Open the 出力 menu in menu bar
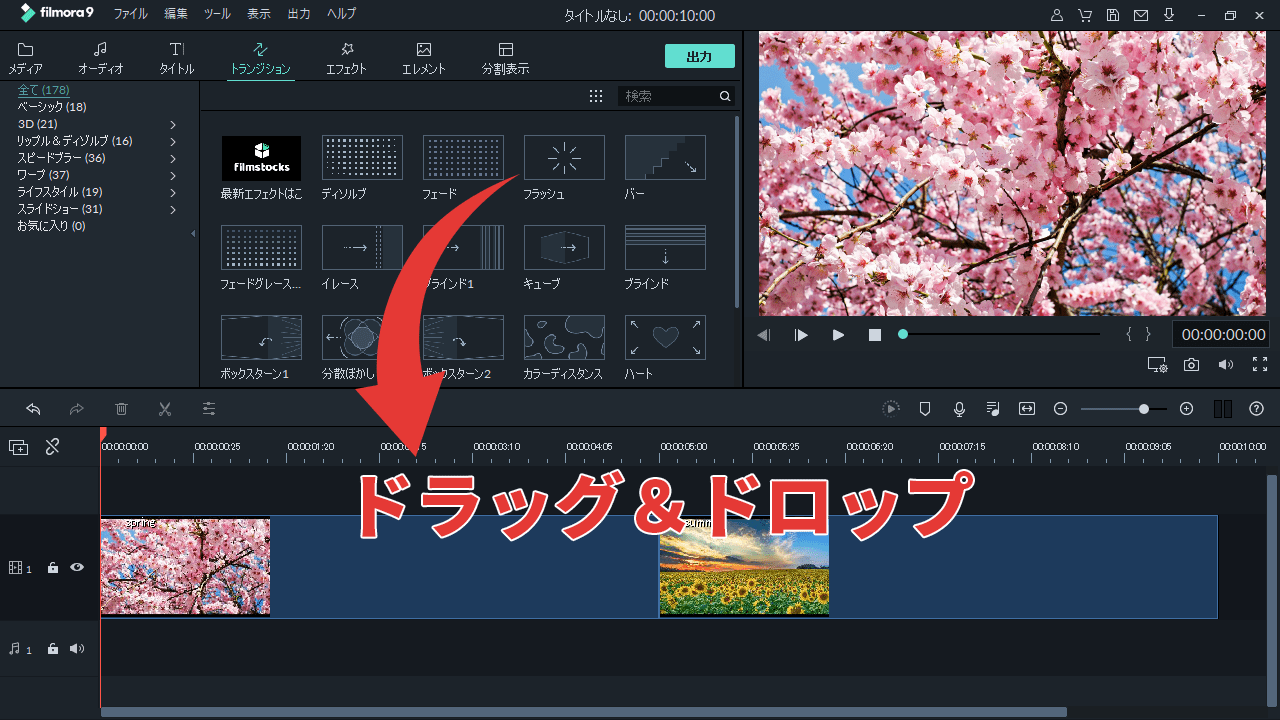Viewport: 1280px width, 720px height. coord(299,14)
